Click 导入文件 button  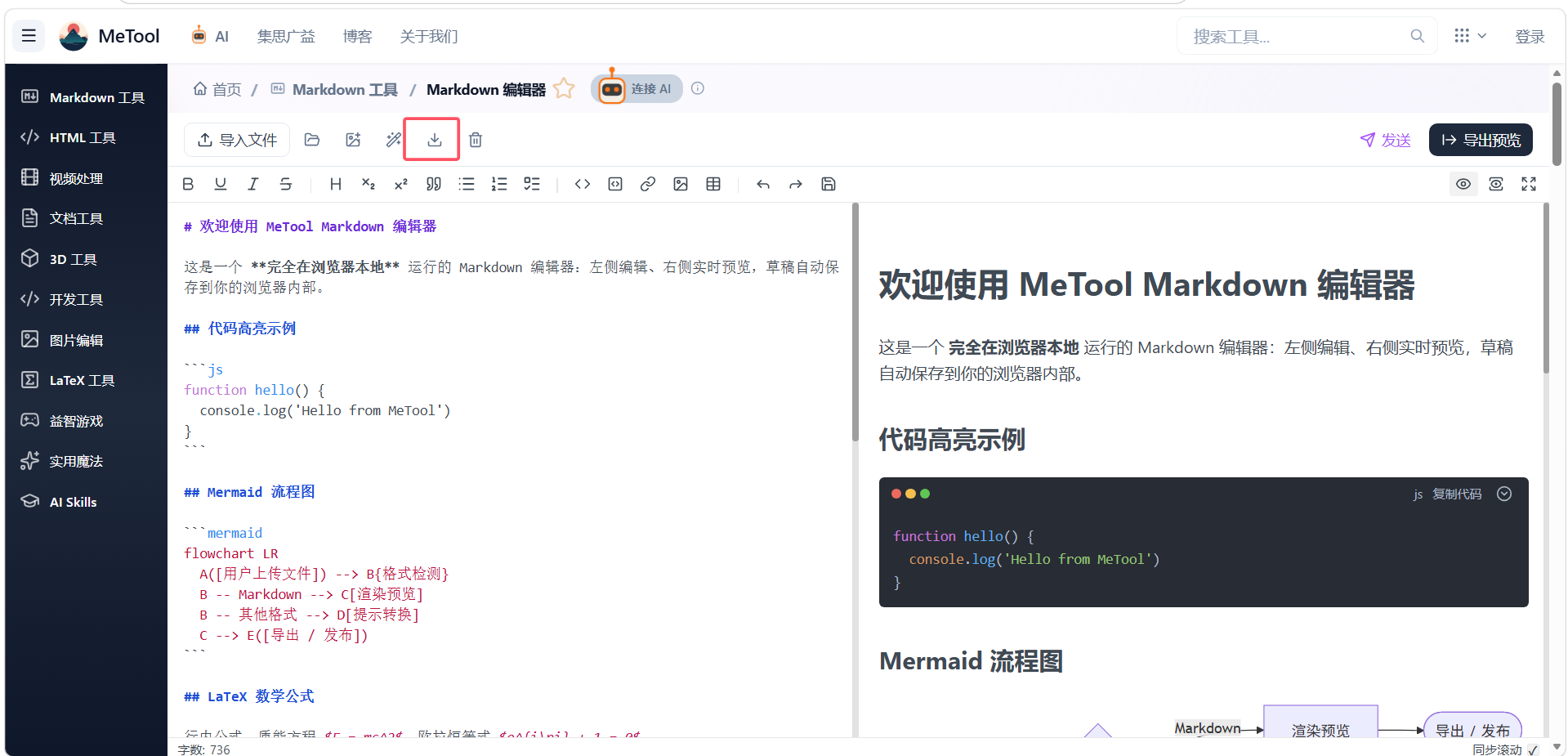tap(237, 140)
